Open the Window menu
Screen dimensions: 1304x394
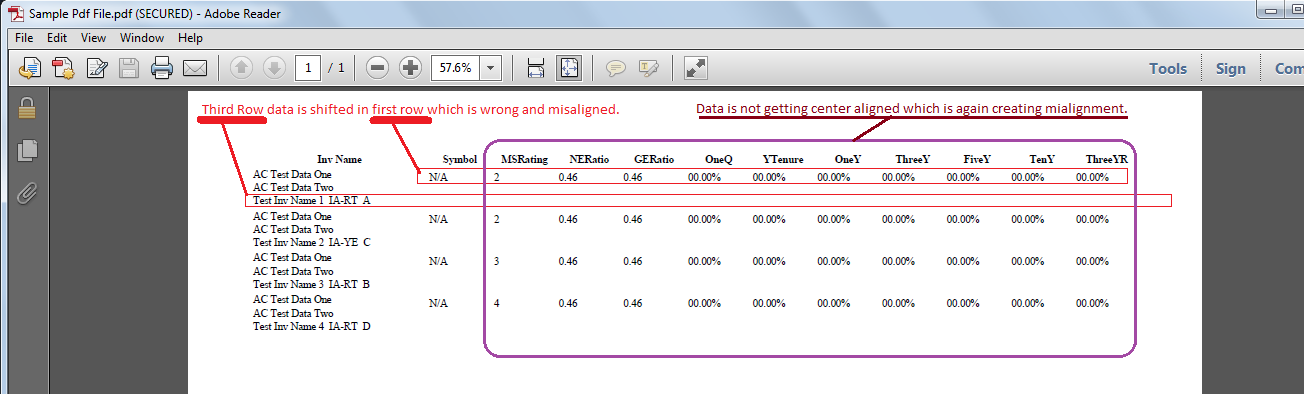point(142,38)
